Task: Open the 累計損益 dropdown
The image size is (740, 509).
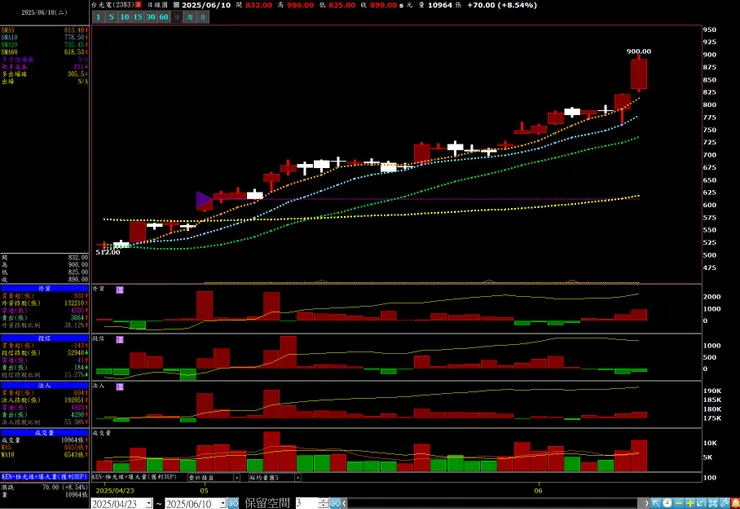Action: tap(237, 477)
